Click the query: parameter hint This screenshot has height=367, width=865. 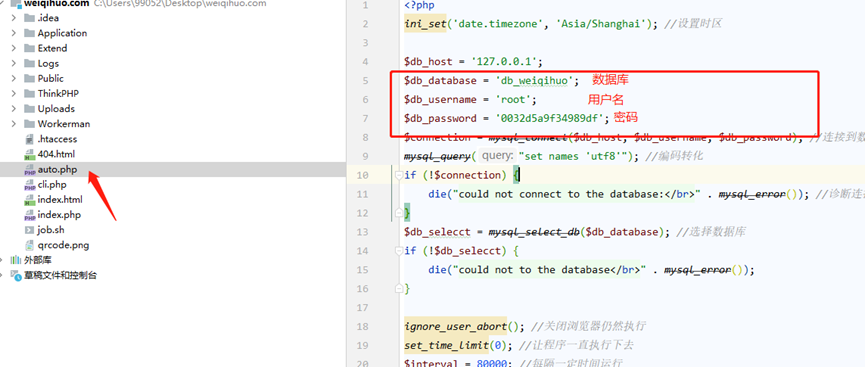[x=497, y=156]
